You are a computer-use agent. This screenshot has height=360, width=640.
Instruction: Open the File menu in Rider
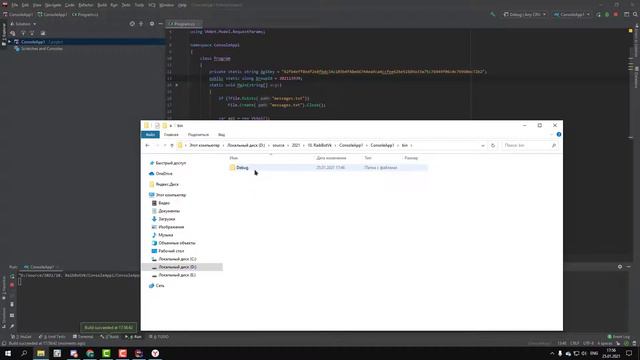pyautogui.click(x=15, y=5)
